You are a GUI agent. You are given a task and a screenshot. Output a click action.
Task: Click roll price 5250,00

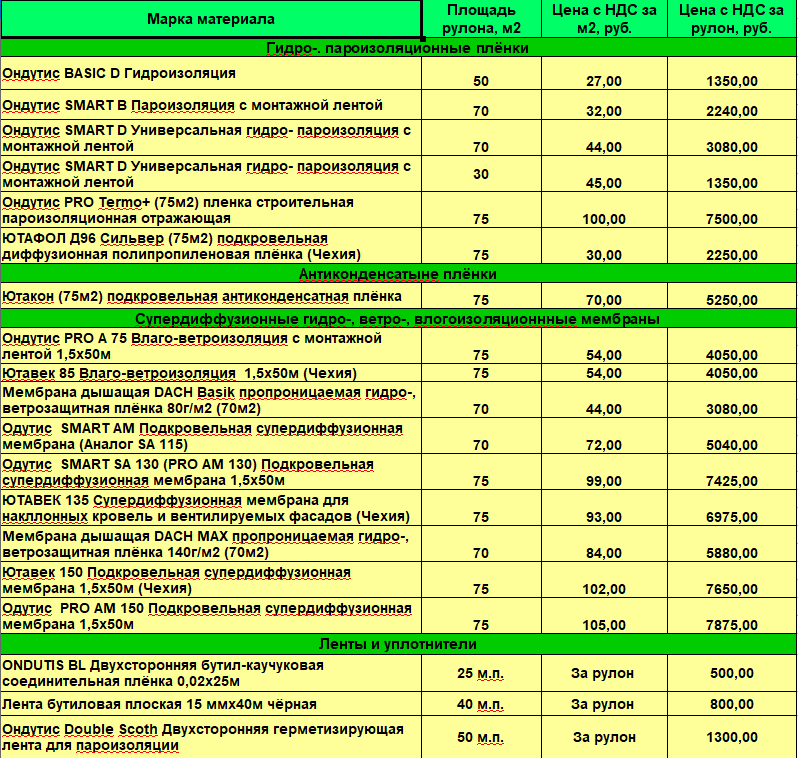(x=732, y=300)
